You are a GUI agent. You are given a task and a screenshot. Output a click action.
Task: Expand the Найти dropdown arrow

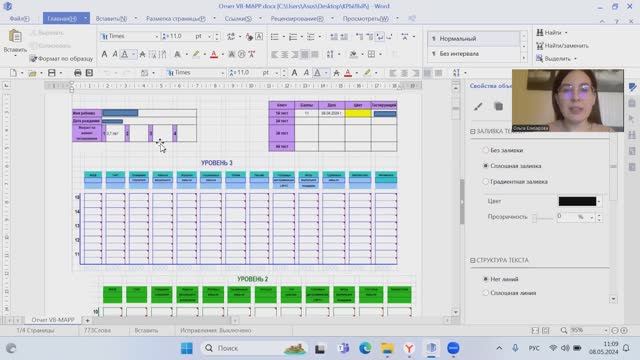pyautogui.click(x=566, y=33)
